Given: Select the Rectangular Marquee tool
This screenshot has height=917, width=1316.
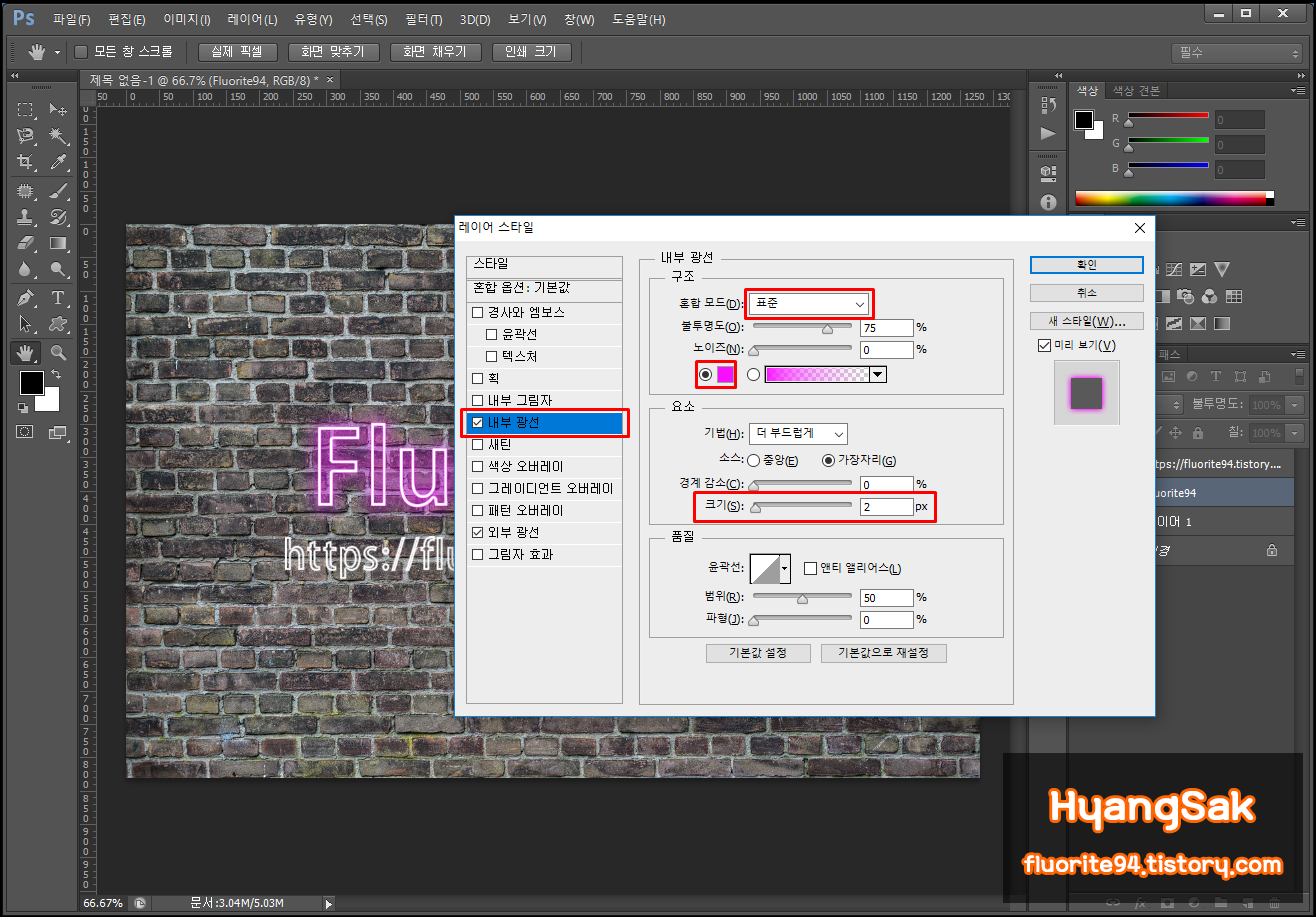Looking at the screenshot, I should [x=25, y=109].
